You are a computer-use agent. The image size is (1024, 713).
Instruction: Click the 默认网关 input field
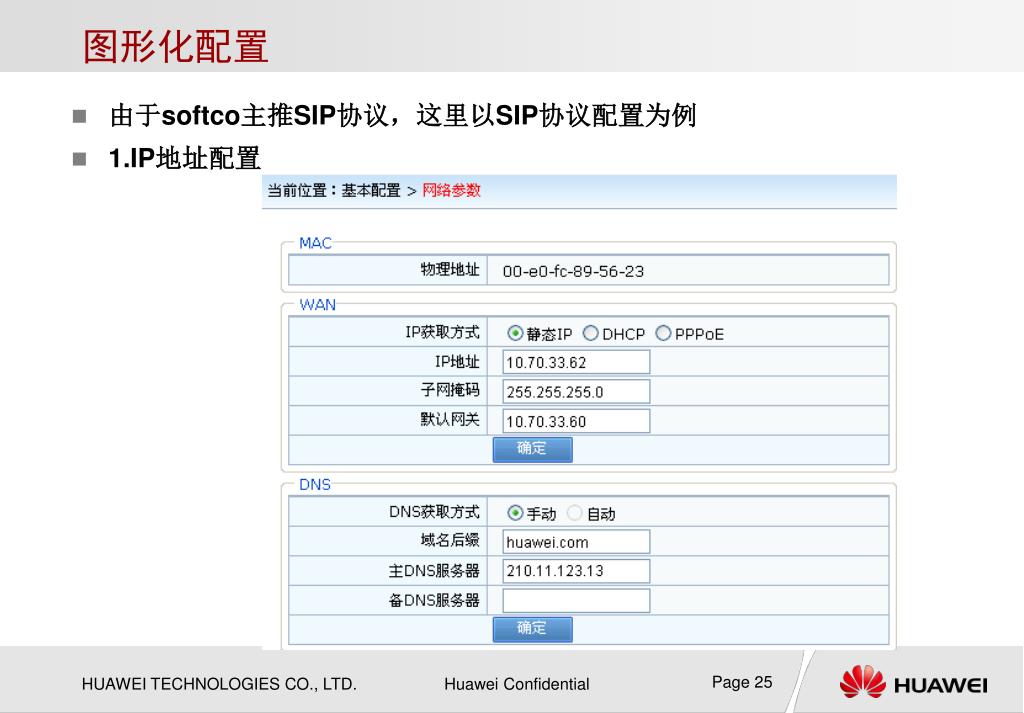pos(576,420)
